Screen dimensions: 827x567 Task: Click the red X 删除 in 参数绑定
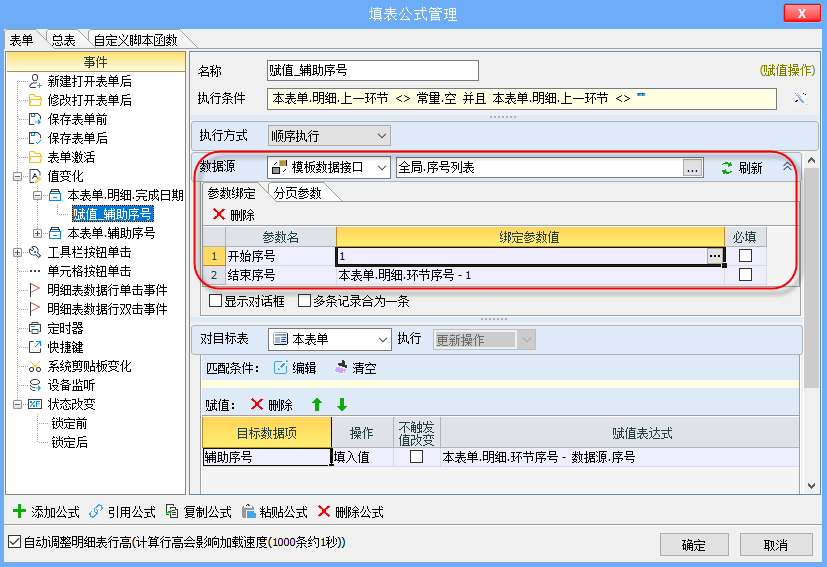click(218, 214)
